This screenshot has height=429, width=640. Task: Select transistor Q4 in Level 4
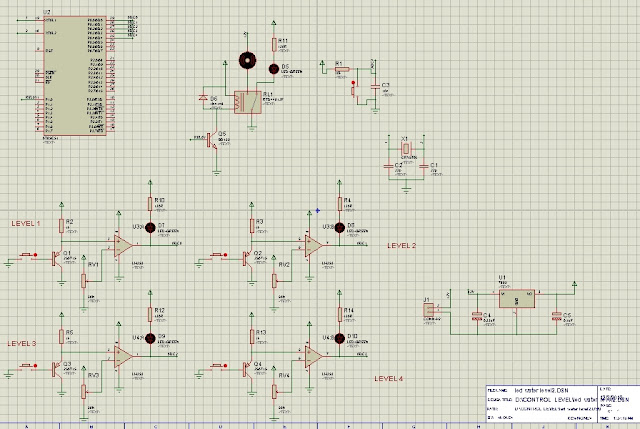tap(247, 370)
